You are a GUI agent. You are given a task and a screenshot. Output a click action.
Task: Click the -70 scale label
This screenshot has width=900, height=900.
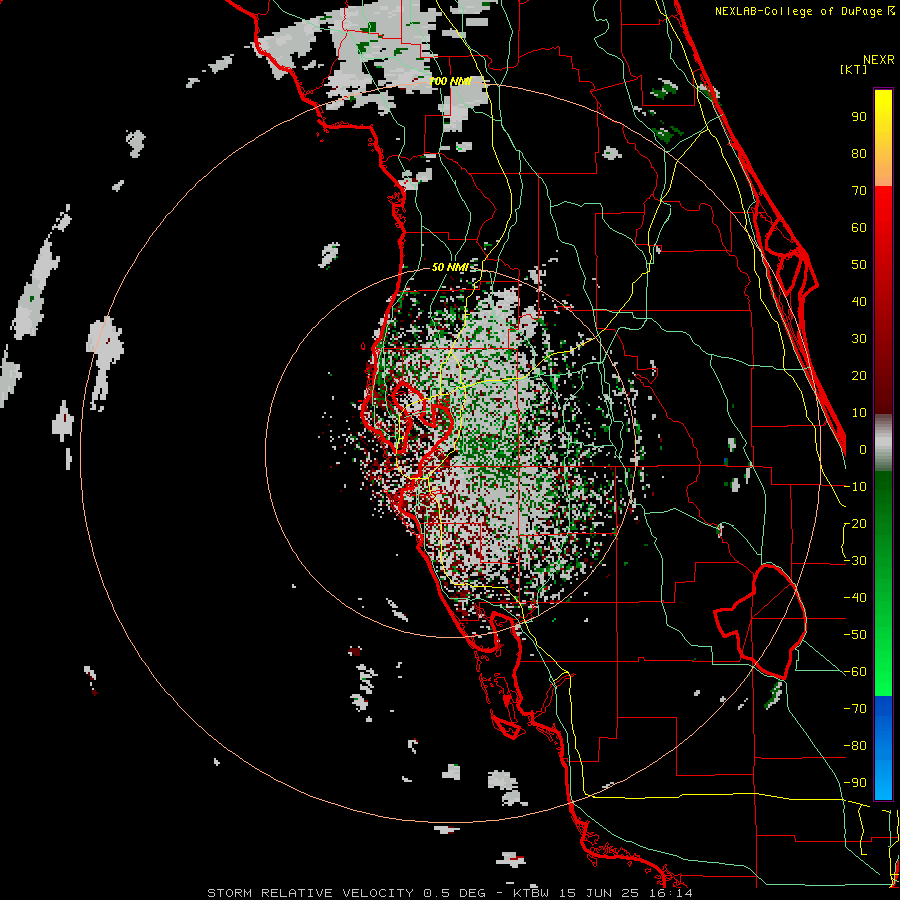pyautogui.click(x=856, y=709)
